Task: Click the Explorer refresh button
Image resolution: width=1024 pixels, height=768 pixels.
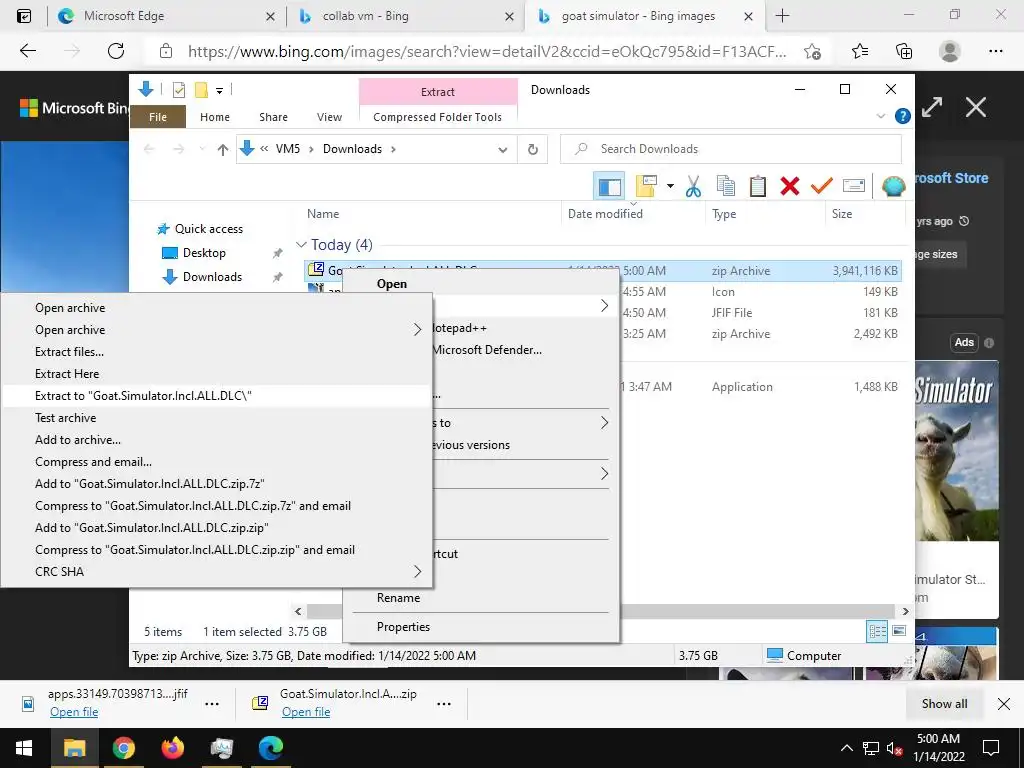Action: point(533,150)
